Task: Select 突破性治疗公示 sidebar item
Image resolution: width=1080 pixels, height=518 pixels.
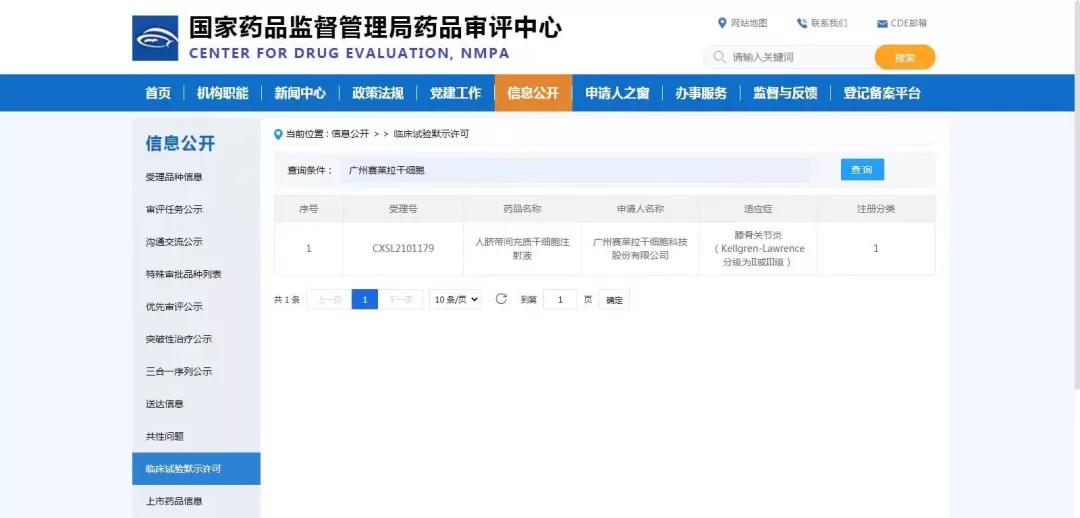Action: (x=178, y=339)
